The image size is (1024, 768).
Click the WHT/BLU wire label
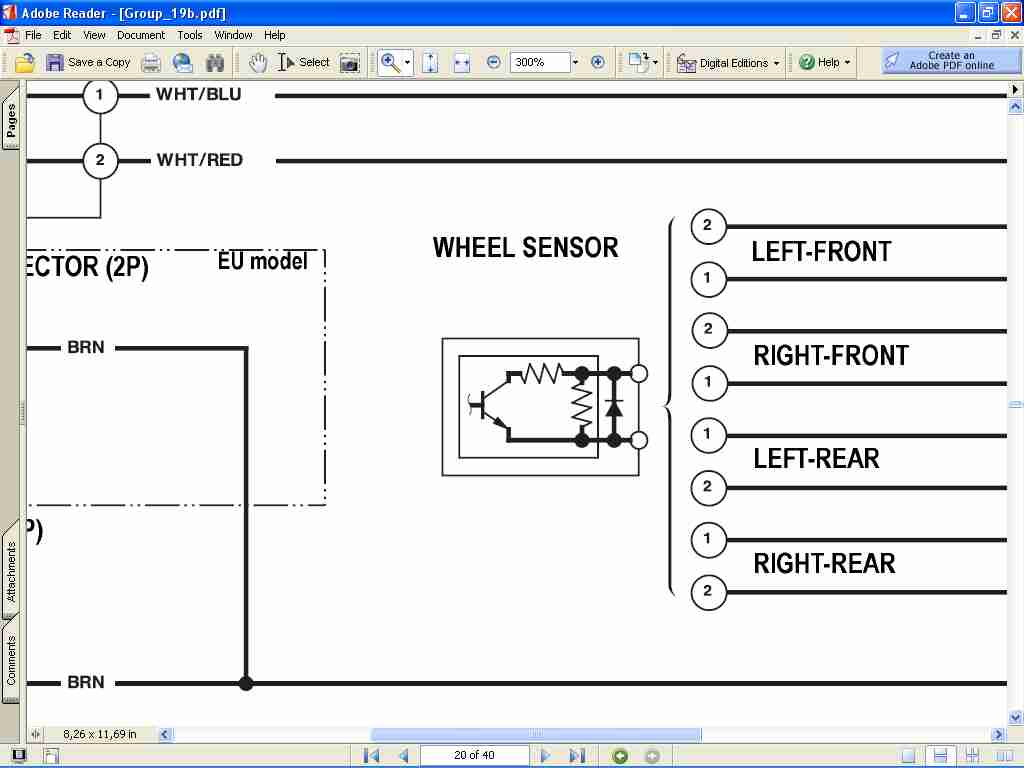tap(199, 95)
